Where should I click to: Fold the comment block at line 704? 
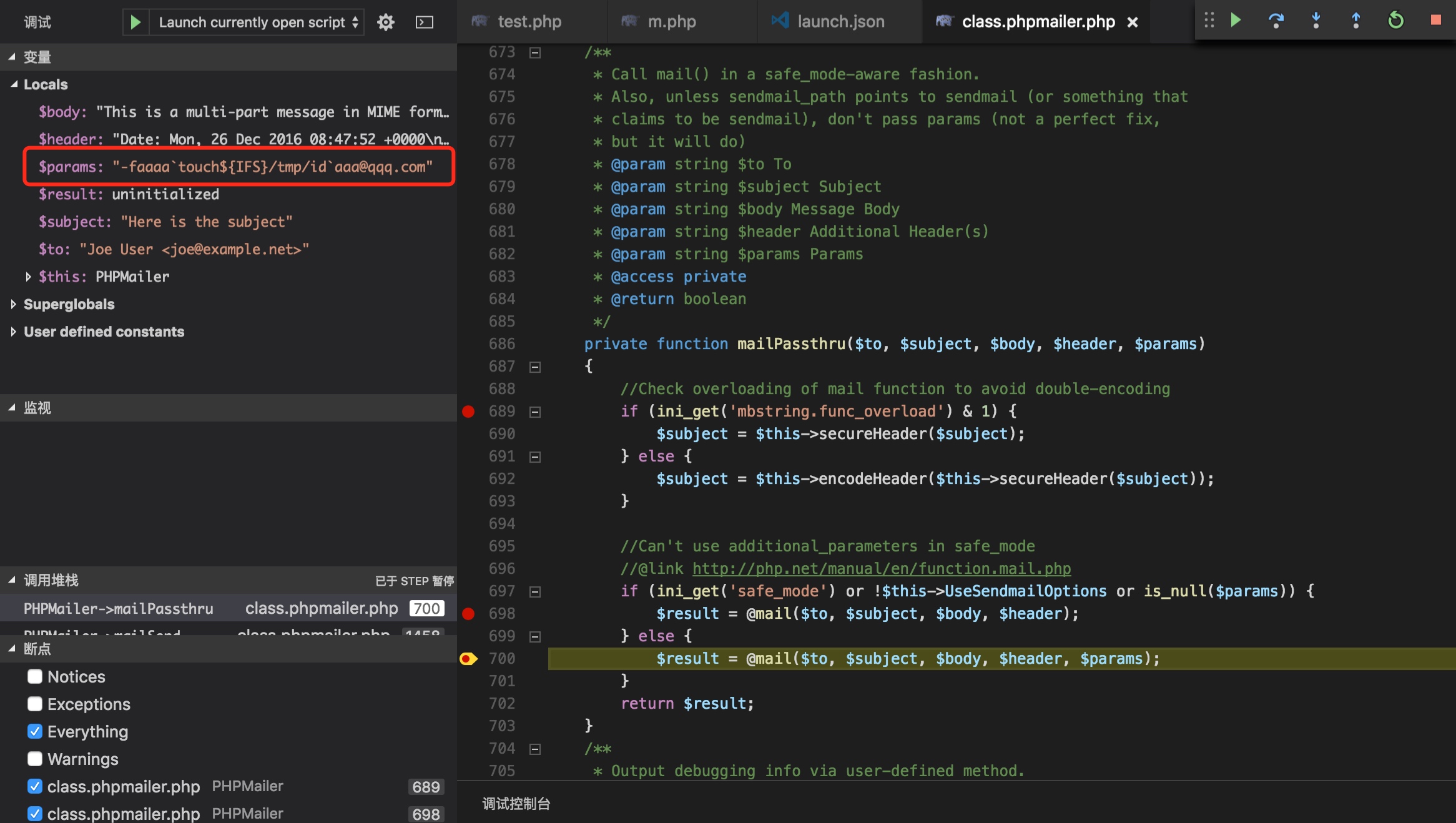pyautogui.click(x=535, y=749)
